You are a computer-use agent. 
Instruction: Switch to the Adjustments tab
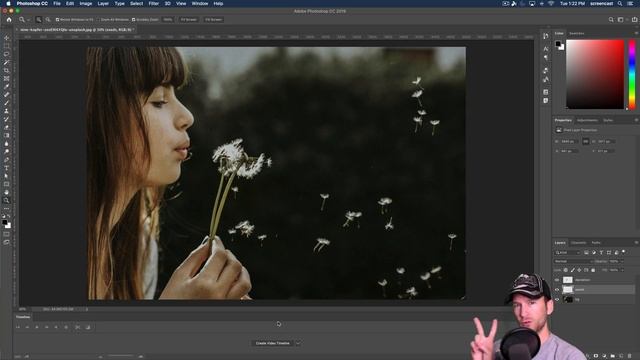pyautogui.click(x=587, y=120)
